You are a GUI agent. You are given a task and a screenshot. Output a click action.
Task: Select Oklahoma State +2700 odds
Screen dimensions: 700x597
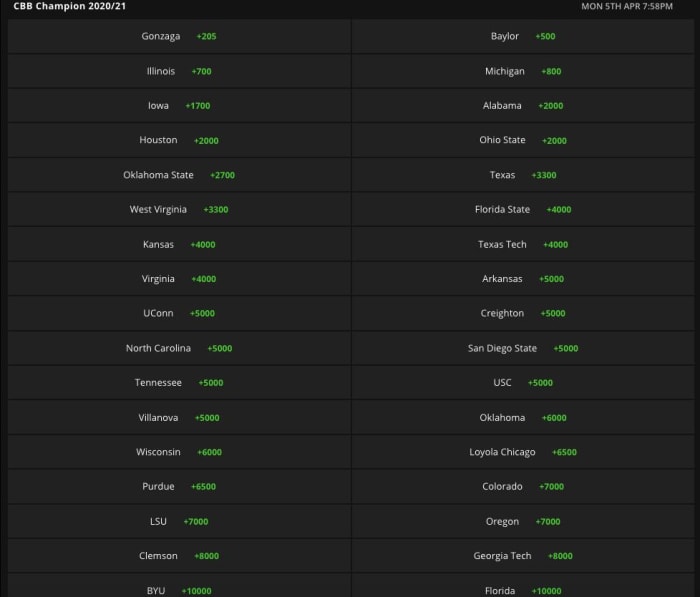pos(179,175)
